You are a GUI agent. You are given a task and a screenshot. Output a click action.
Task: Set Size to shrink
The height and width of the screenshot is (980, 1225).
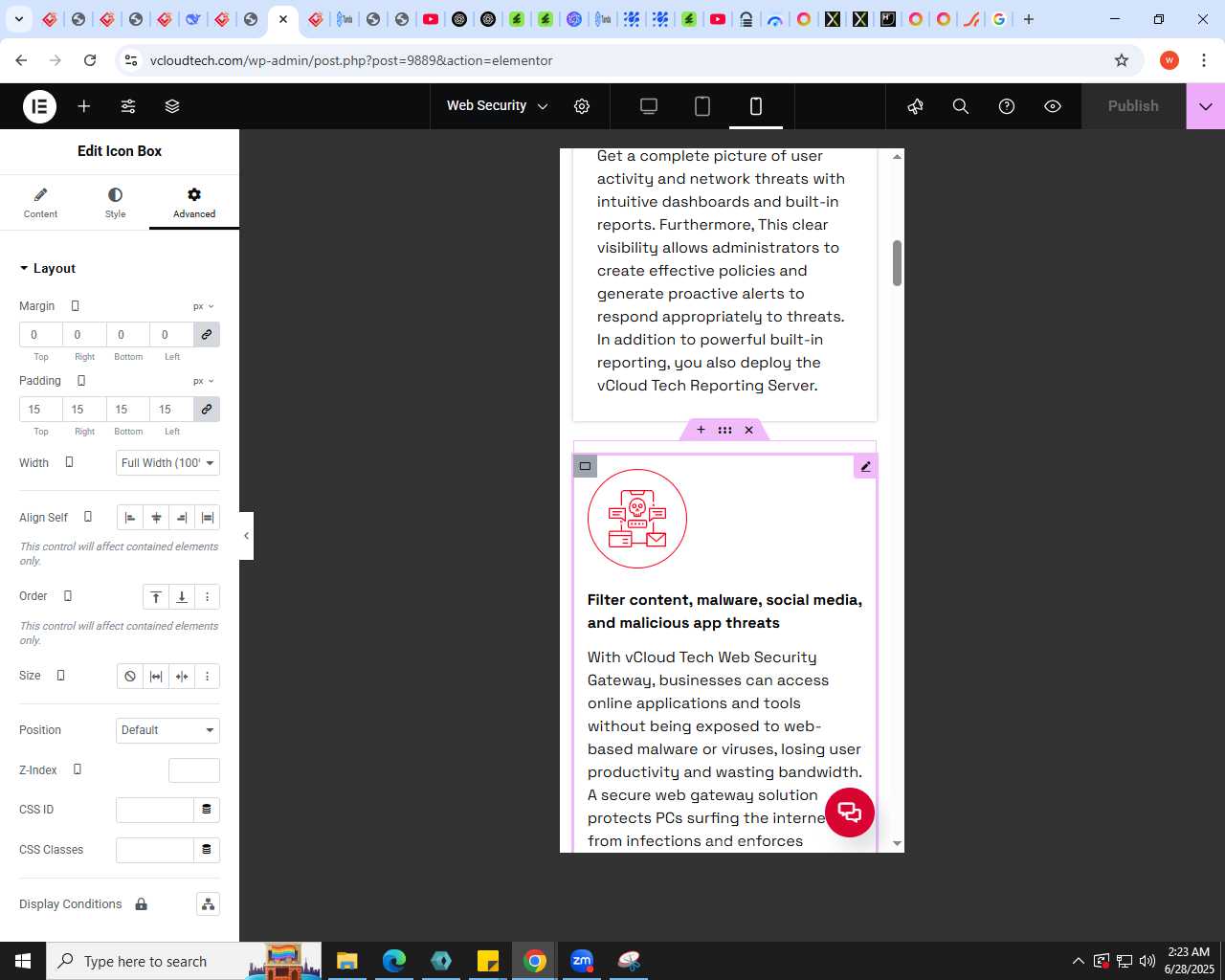coord(182,677)
